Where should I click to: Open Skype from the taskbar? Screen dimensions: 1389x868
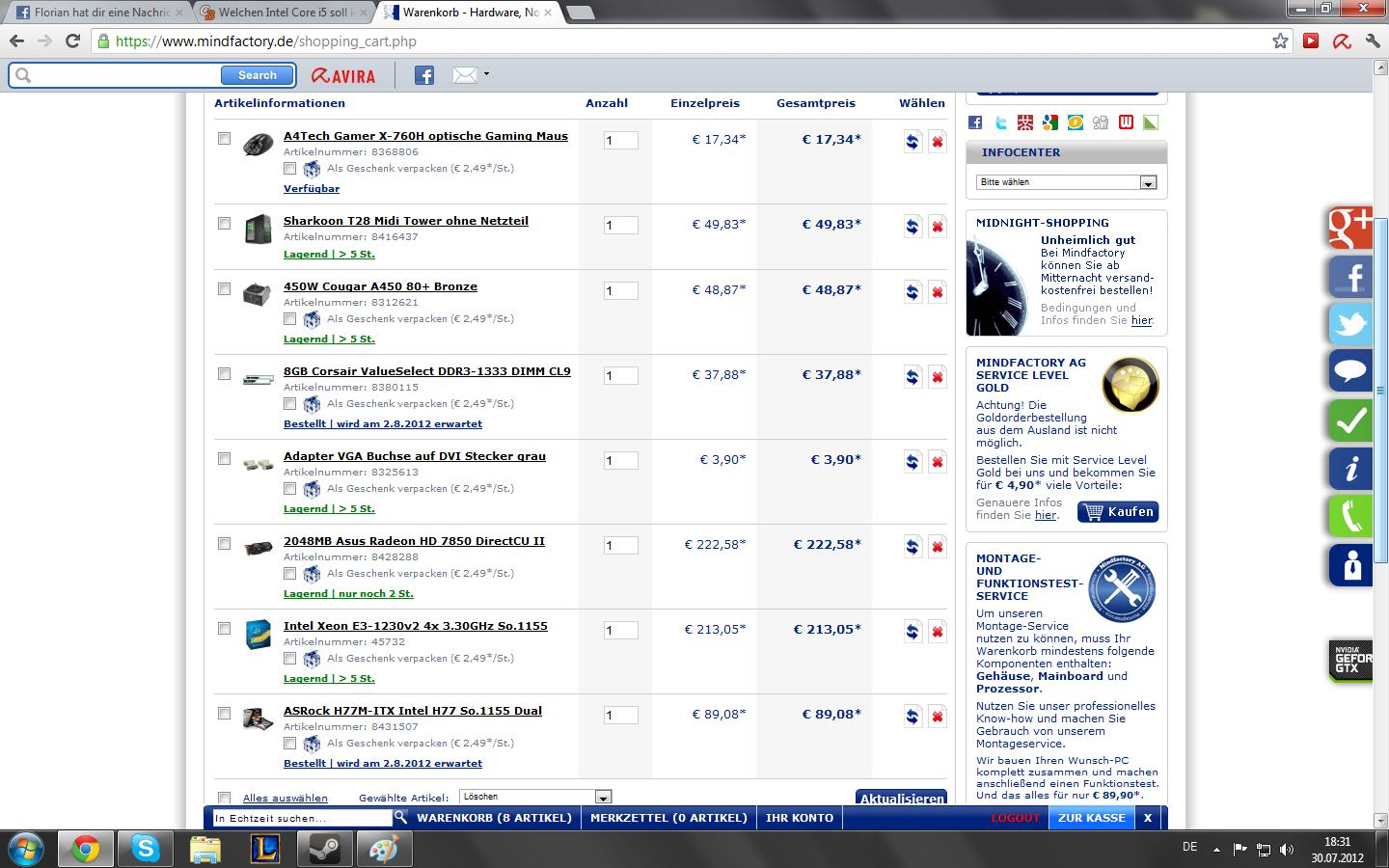tap(146, 849)
